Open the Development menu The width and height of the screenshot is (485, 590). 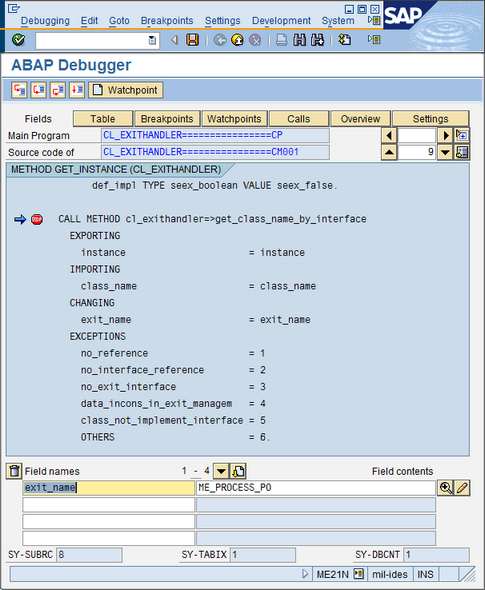coord(281,21)
